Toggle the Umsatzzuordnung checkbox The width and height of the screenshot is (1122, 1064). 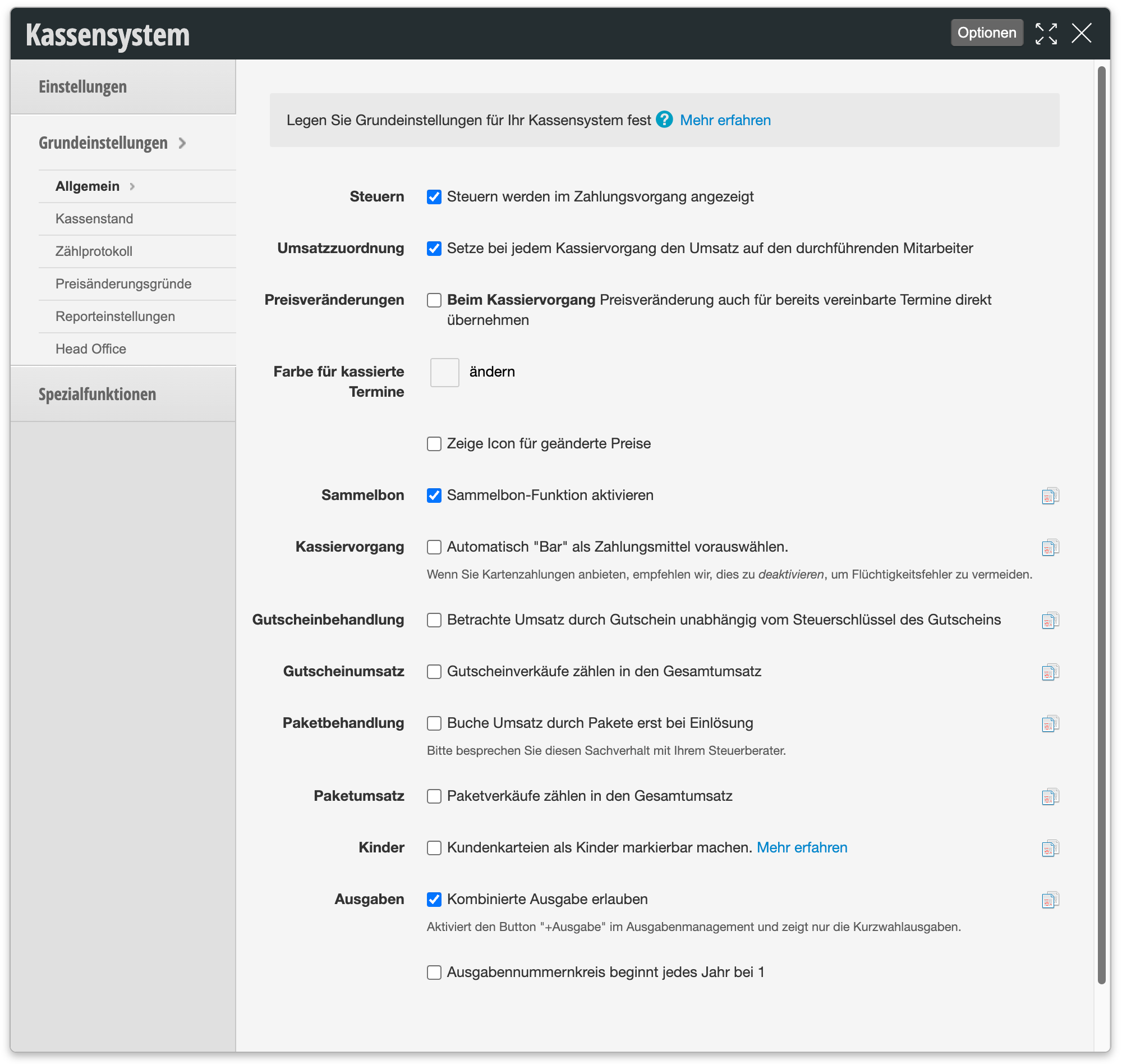[434, 249]
